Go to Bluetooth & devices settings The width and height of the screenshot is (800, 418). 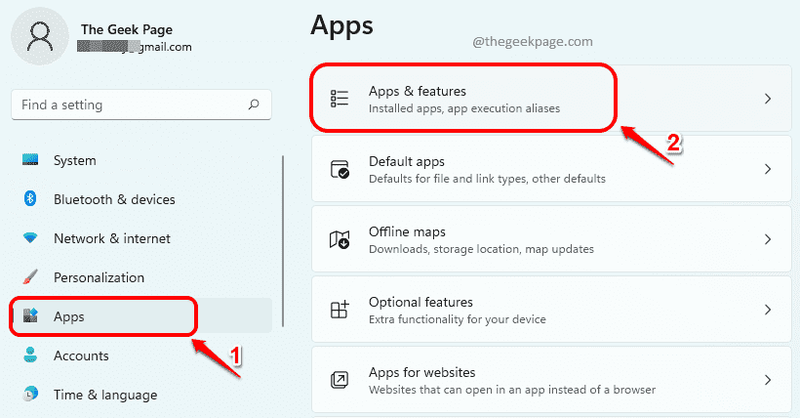(x=141, y=199)
